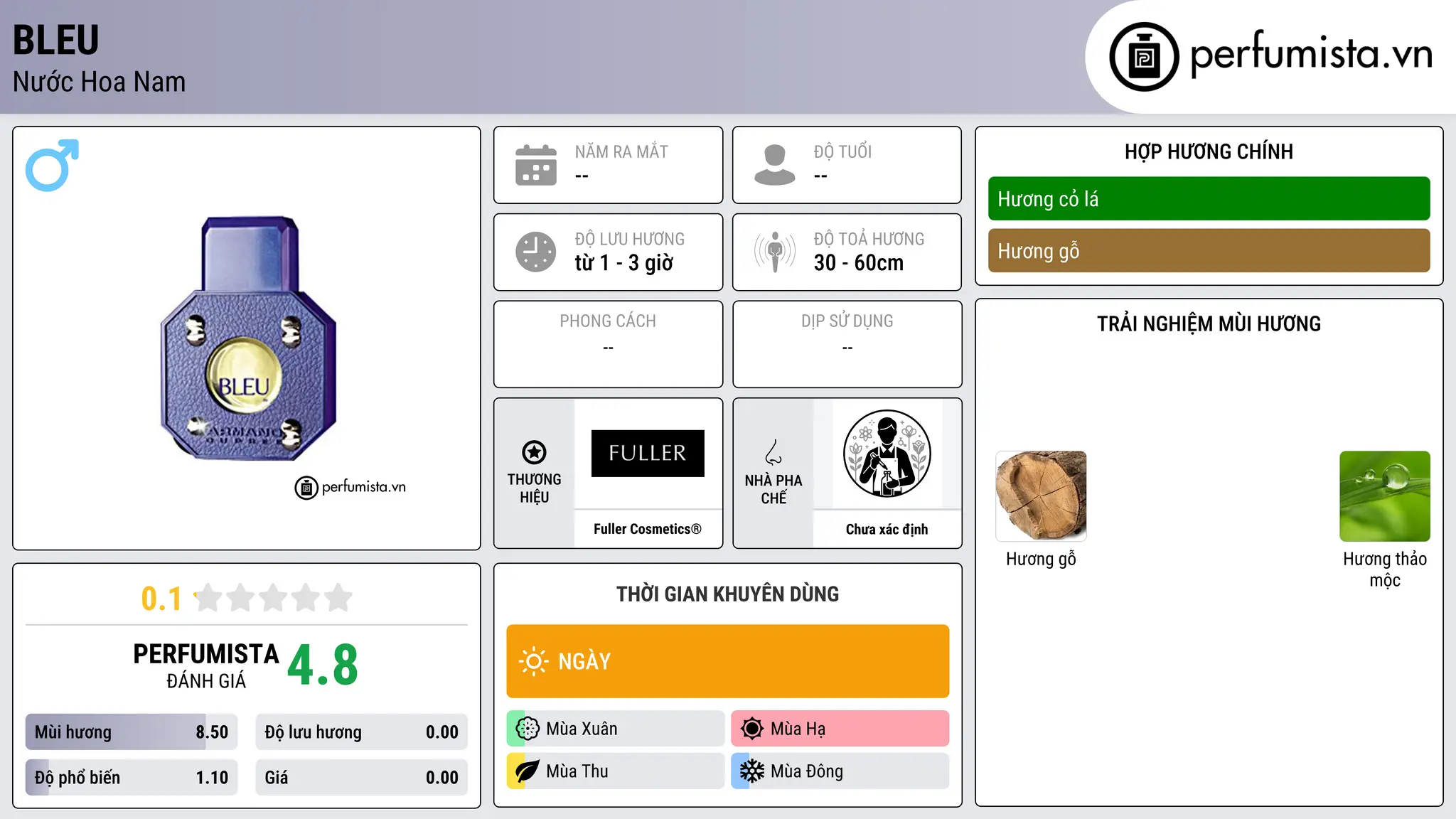Click the Chưa xác định perfumer label
1456x819 pixels.
887,529
